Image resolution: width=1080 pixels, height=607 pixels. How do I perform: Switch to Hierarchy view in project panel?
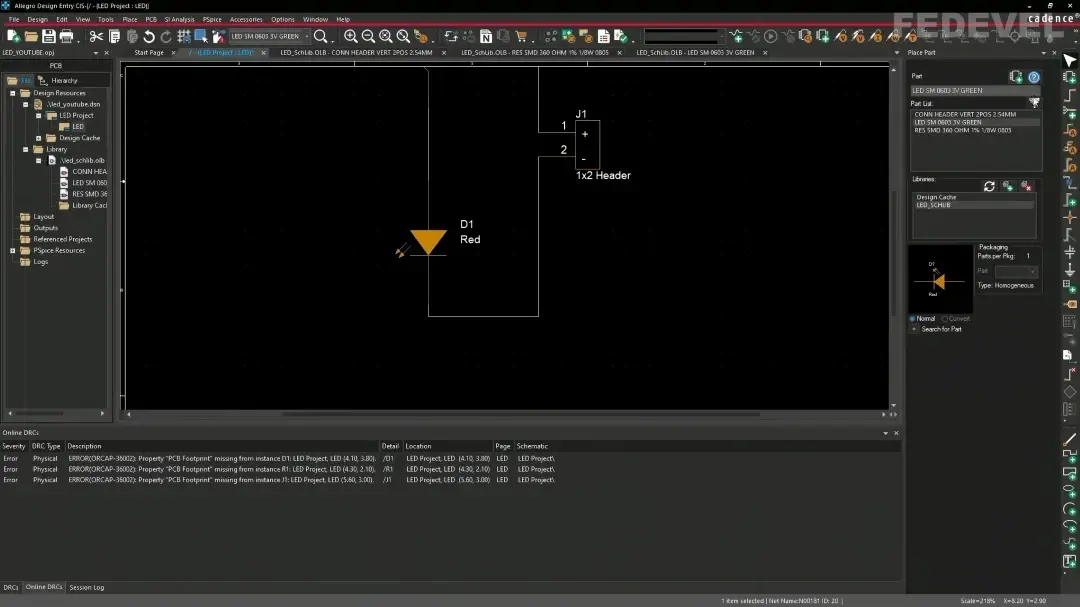(58, 80)
